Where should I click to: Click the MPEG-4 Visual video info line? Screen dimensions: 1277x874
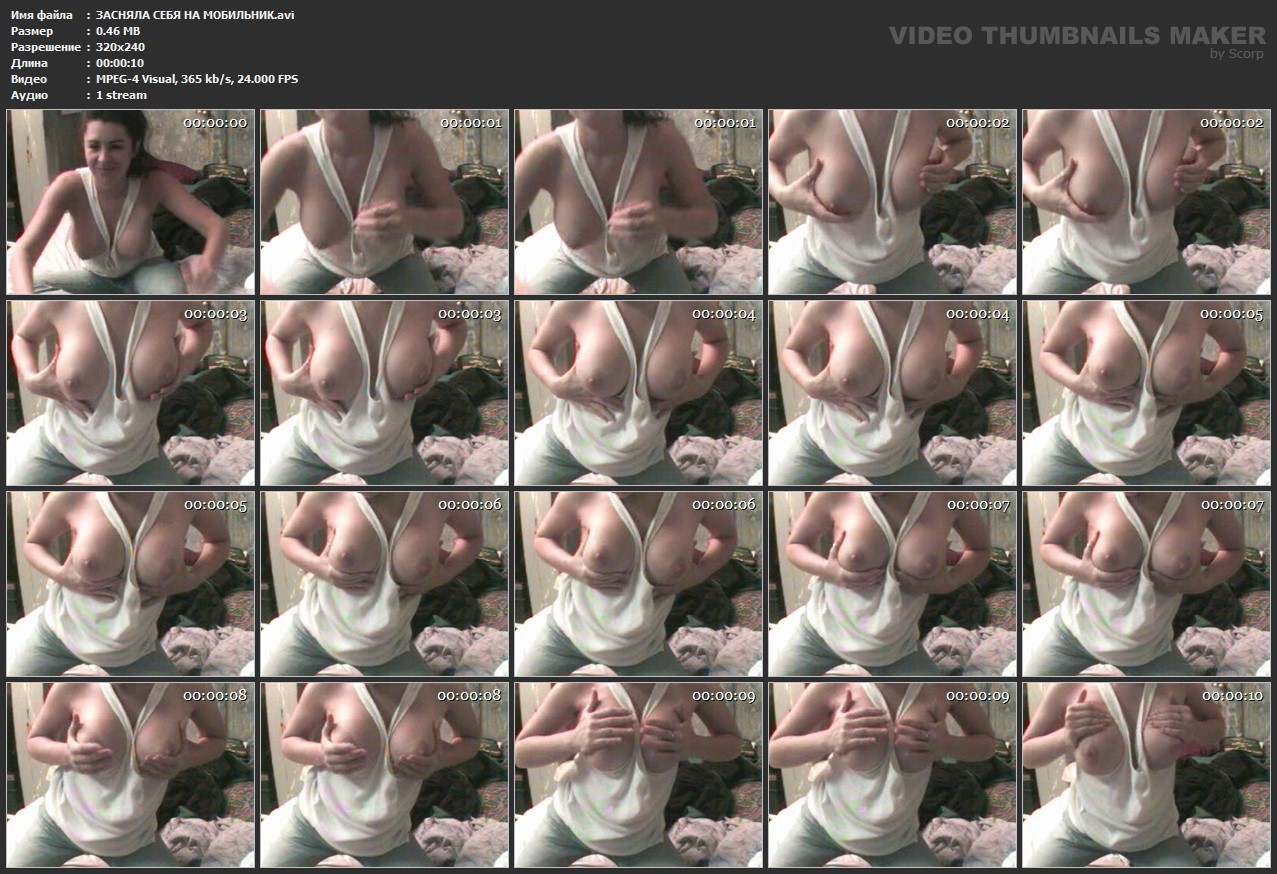(197, 79)
